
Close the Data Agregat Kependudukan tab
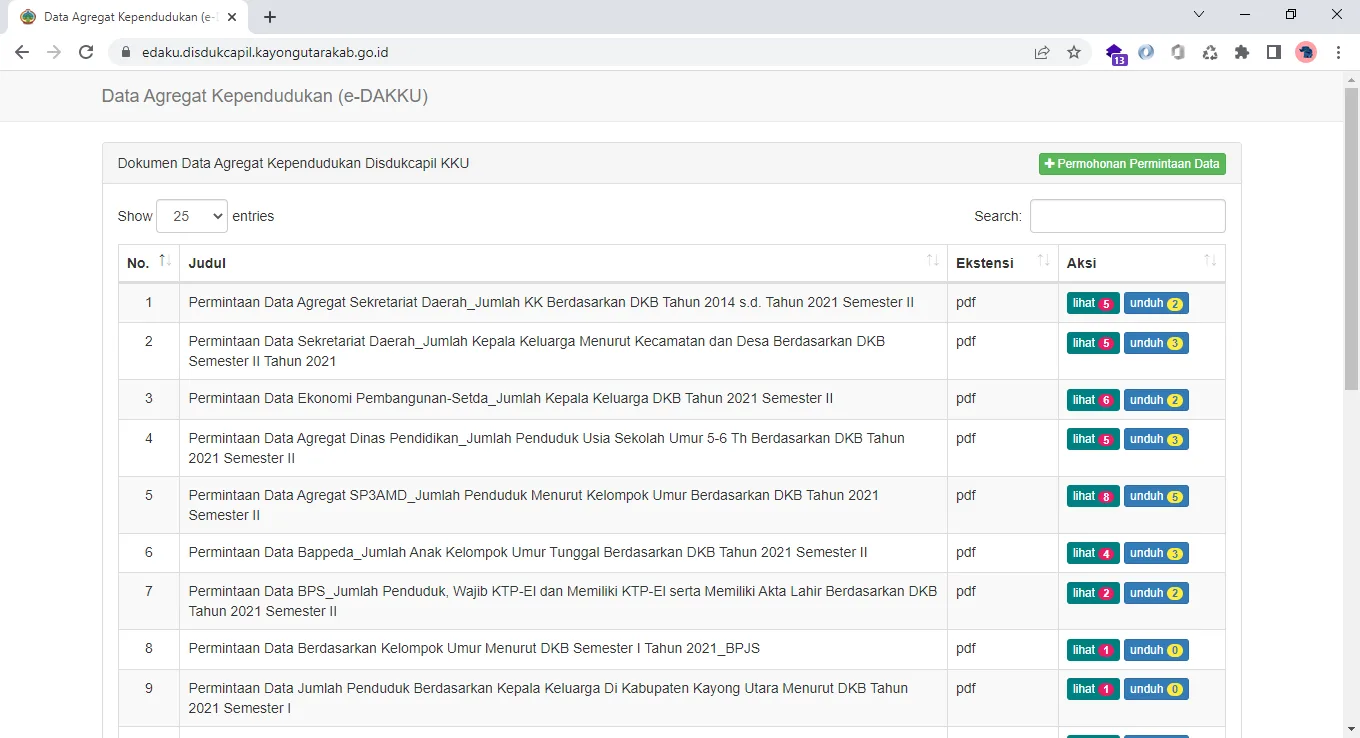tap(232, 17)
